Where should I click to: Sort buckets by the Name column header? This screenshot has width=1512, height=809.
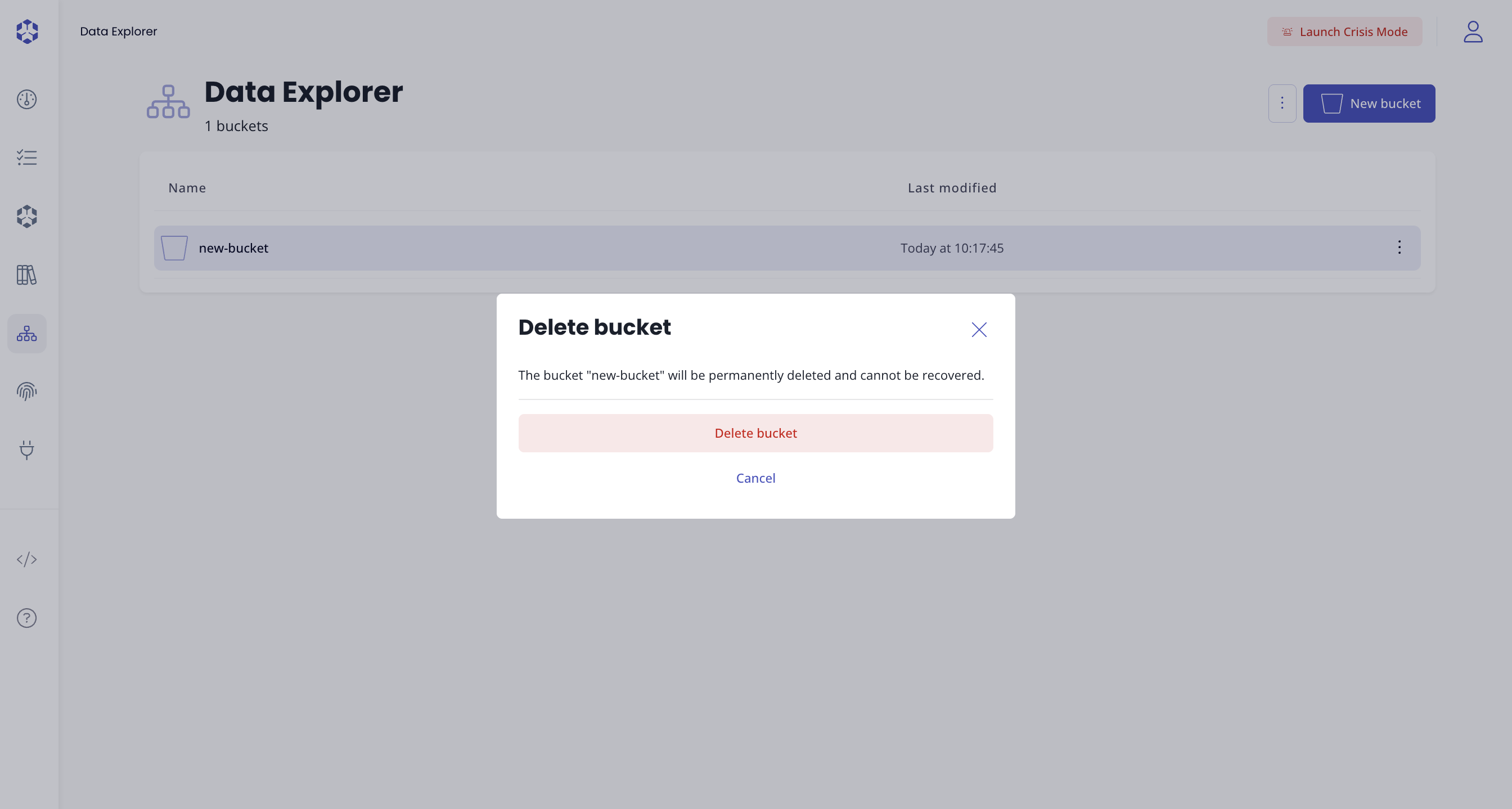pos(187,187)
